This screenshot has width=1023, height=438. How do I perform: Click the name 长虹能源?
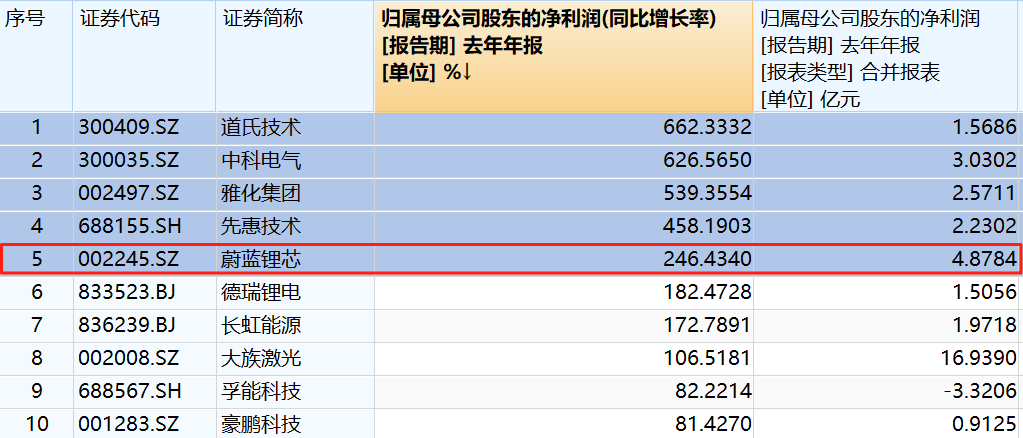(x=261, y=326)
